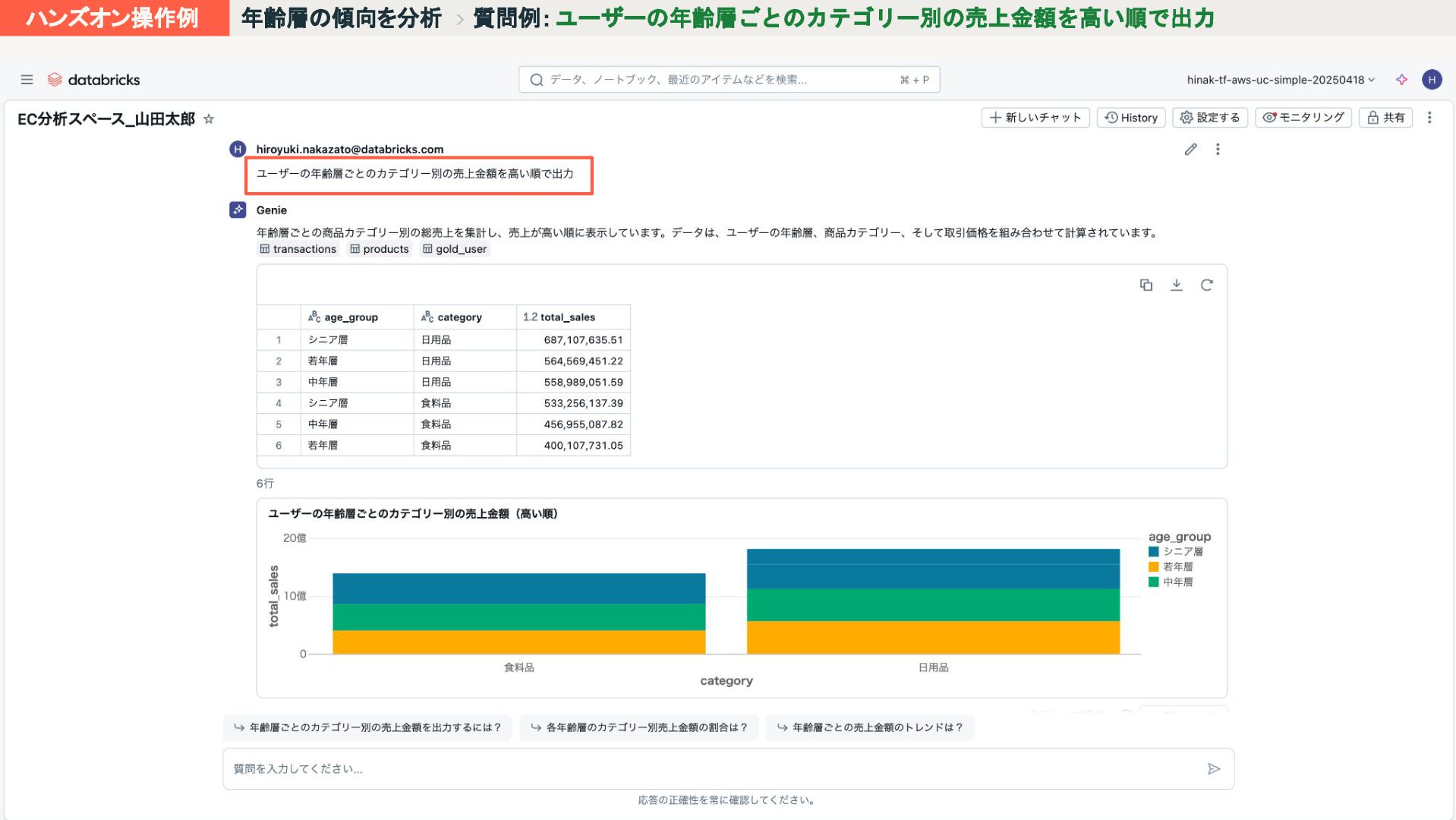
Task: Sort by the age_group column header
Action: (357, 317)
